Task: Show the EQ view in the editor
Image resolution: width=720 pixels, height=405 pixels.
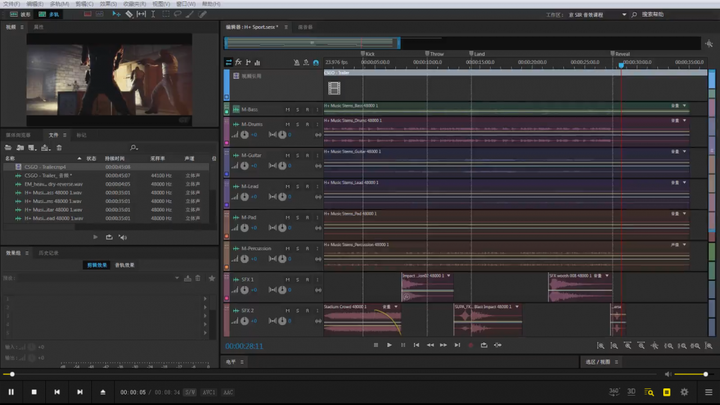Action: (257, 62)
